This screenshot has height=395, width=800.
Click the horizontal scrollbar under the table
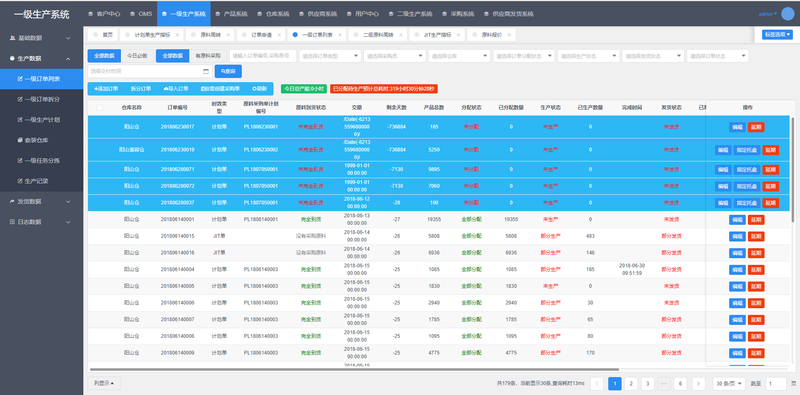tap(354, 369)
